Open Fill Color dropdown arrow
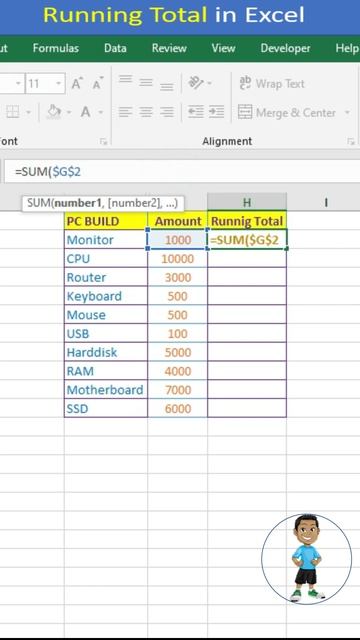The width and height of the screenshot is (360, 640). point(69,112)
